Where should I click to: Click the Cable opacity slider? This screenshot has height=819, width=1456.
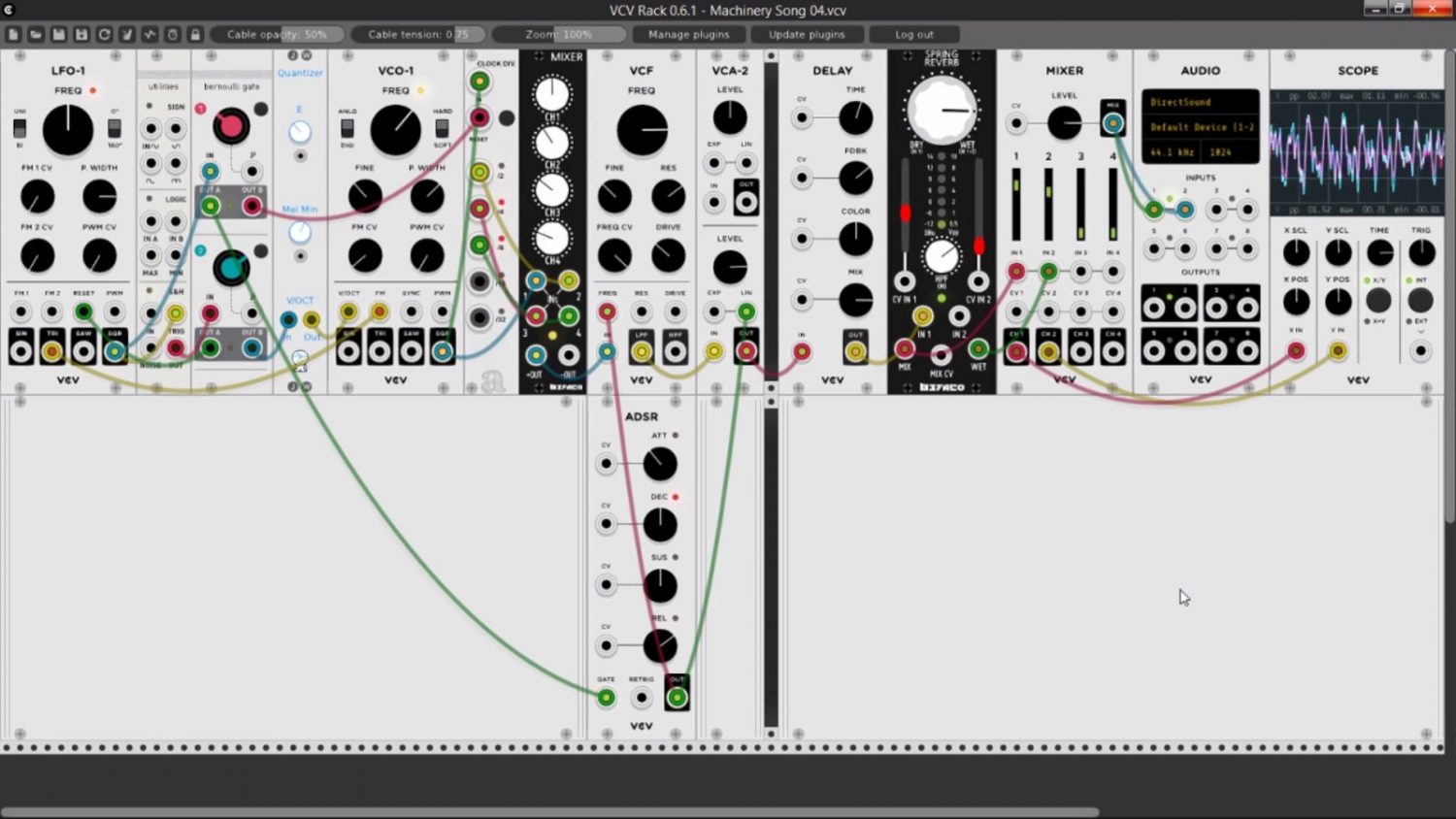pos(278,34)
